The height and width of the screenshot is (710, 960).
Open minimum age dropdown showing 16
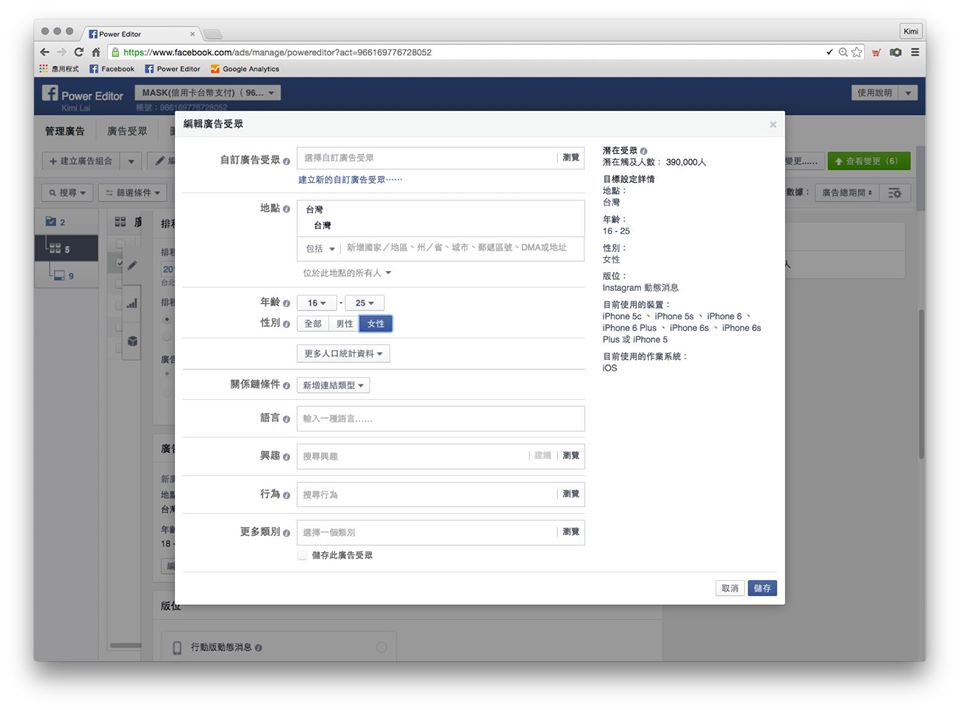(317, 303)
